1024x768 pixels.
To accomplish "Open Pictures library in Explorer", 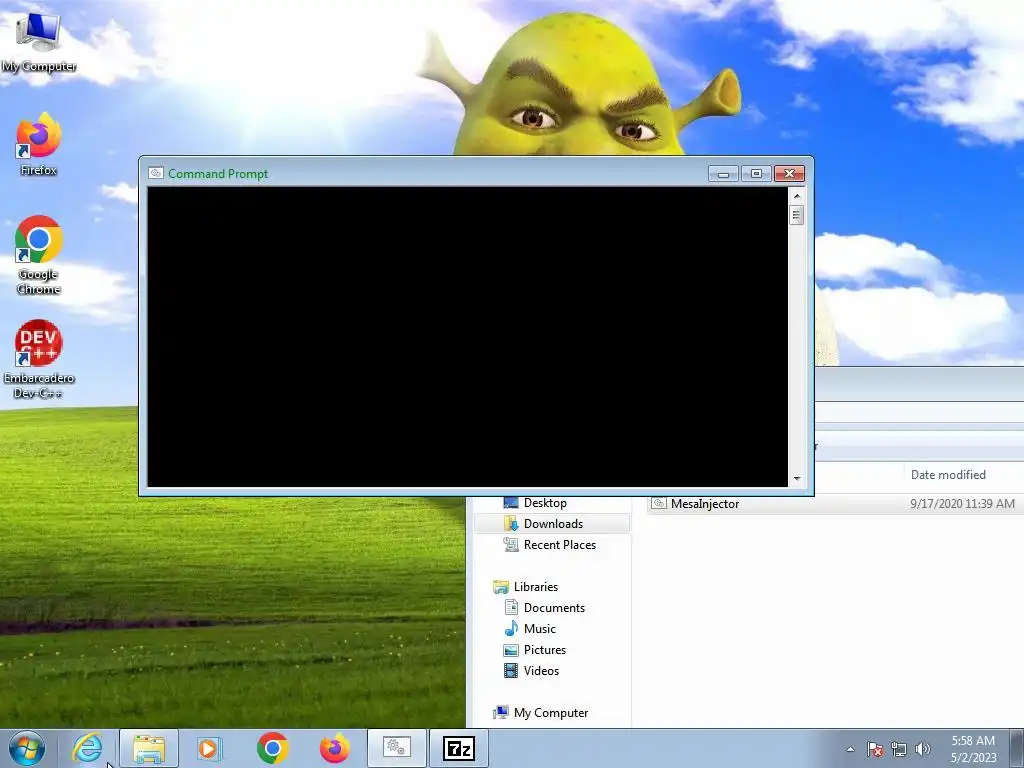I will coord(535,650).
